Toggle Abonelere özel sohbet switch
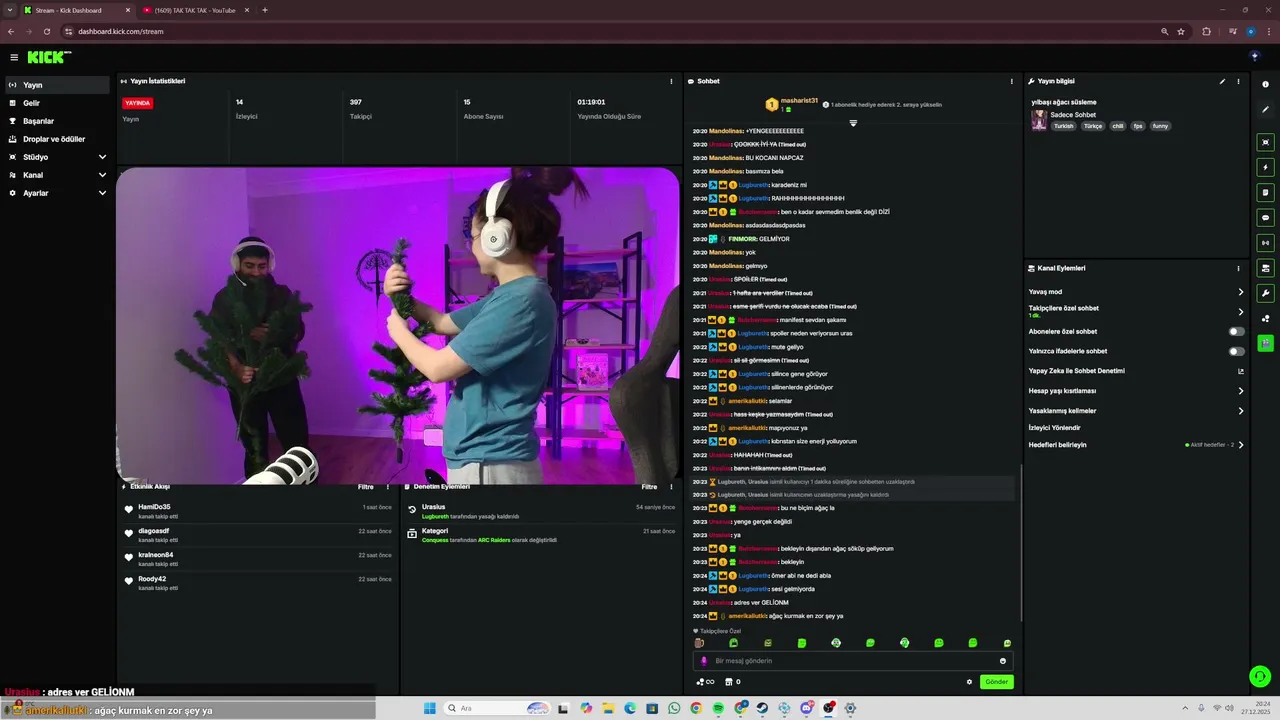1280x720 pixels. point(1237,331)
